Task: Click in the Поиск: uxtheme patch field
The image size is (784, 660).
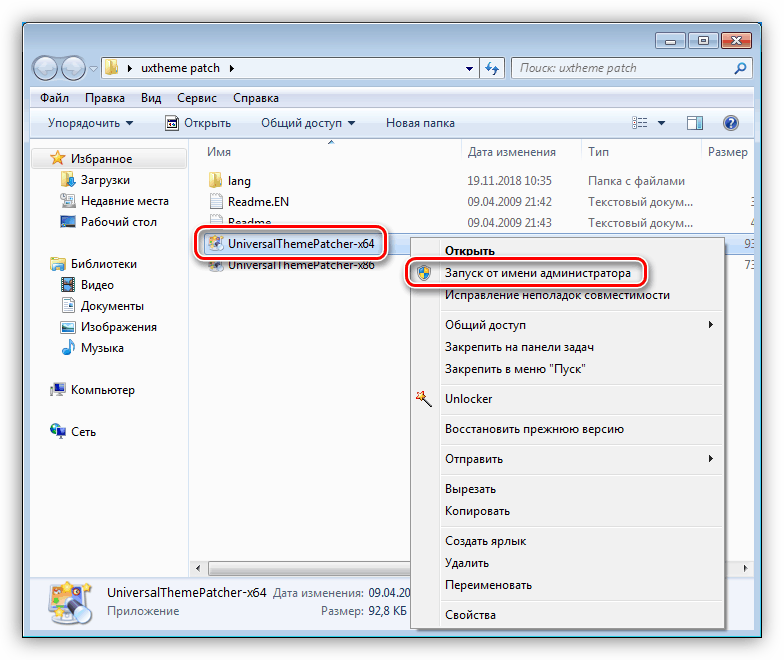Action: click(622, 68)
